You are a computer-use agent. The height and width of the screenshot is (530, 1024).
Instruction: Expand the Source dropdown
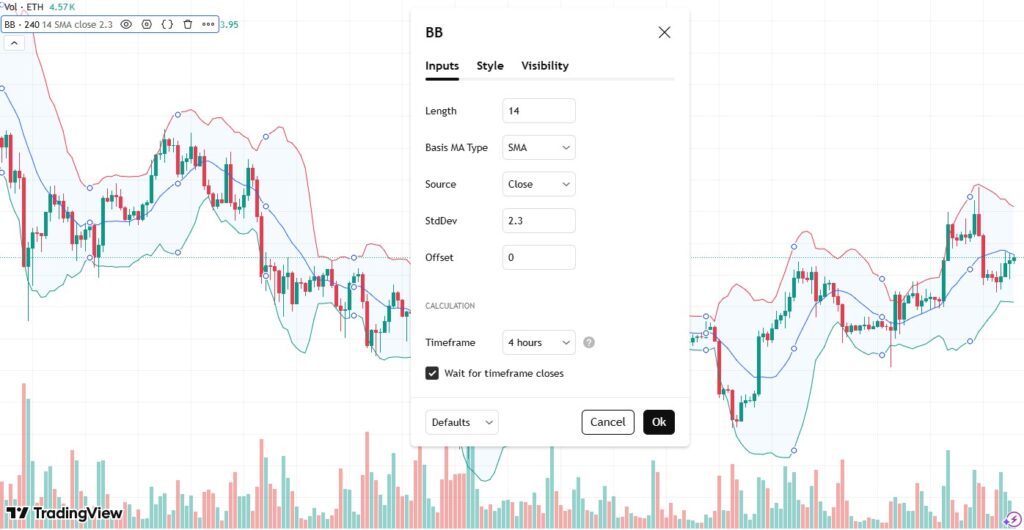539,184
